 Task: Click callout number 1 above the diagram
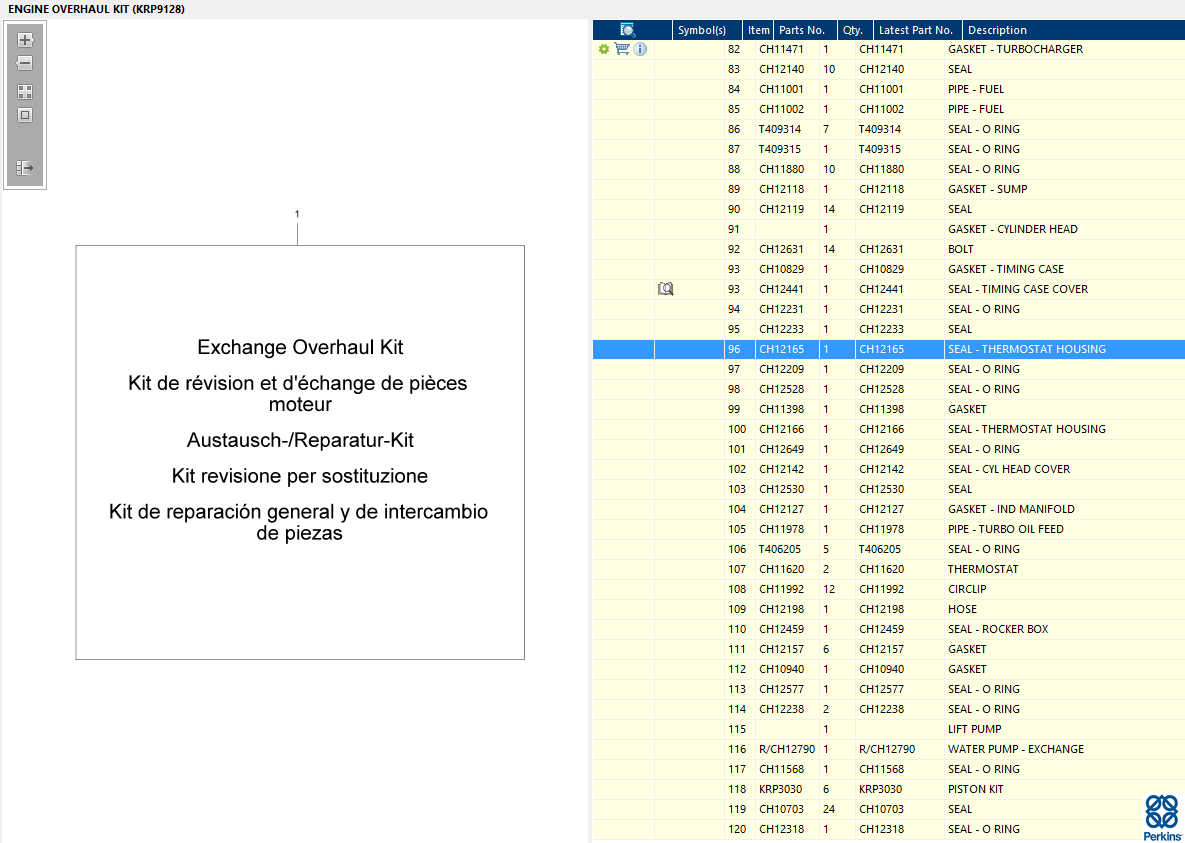point(297,214)
